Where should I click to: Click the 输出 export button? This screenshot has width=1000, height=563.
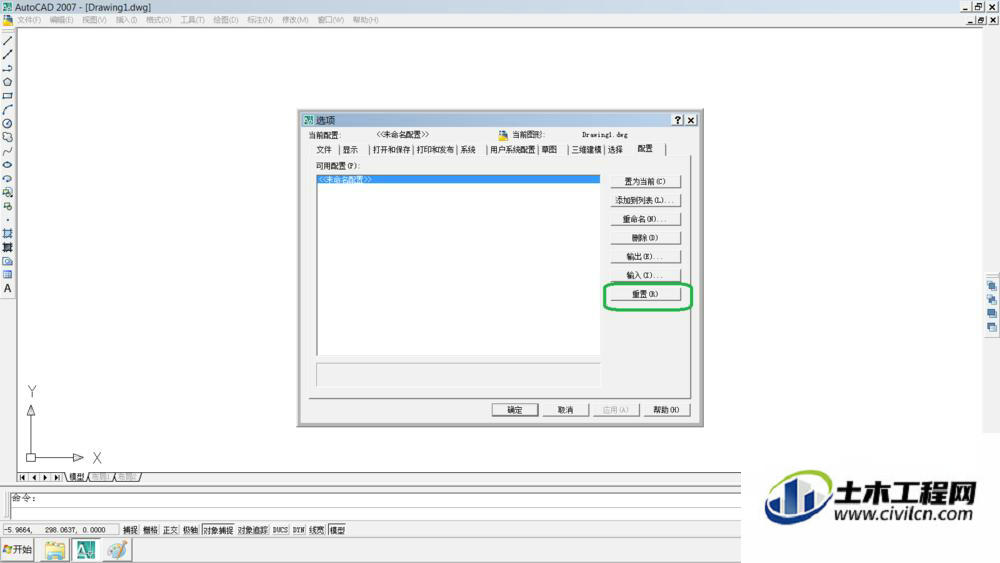(645, 257)
